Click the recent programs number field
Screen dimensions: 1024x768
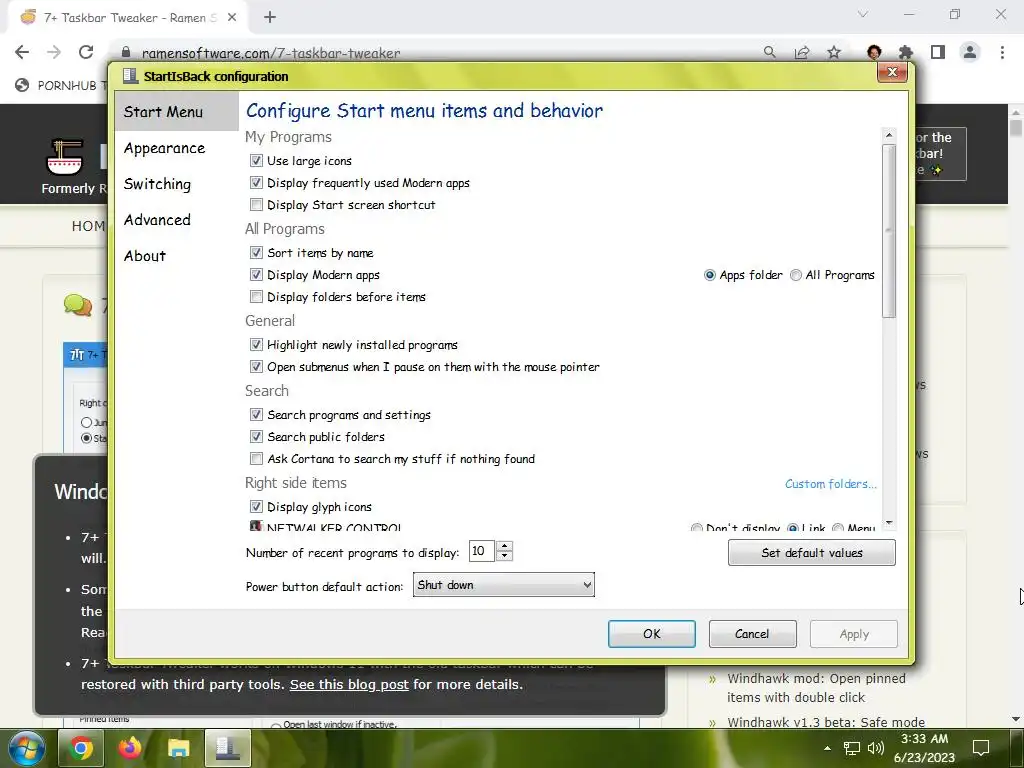[482, 551]
